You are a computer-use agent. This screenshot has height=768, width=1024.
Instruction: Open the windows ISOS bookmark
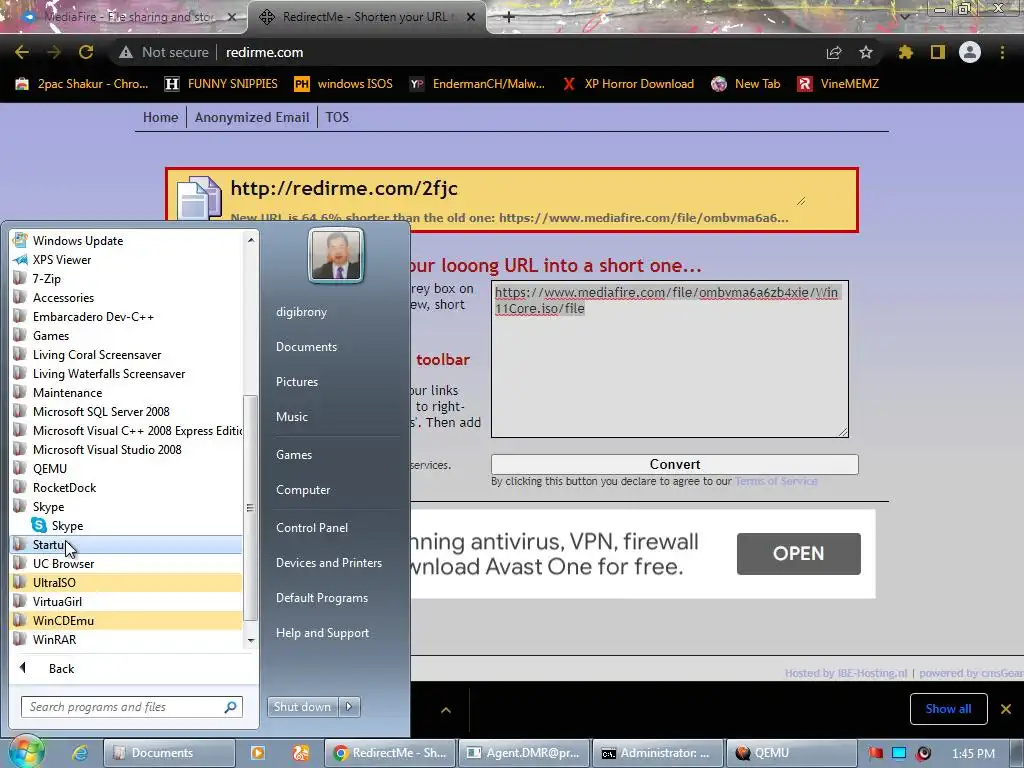(344, 84)
